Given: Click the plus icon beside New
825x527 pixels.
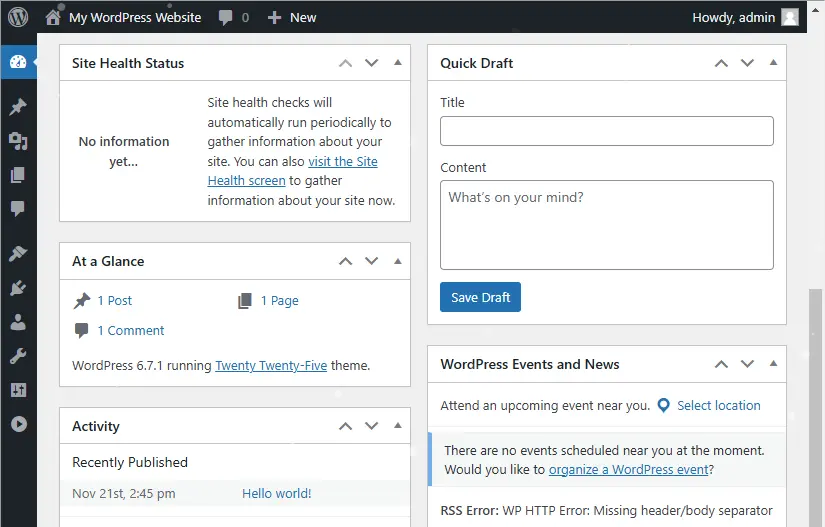Looking at the screenshot, I should click(274, 18).
